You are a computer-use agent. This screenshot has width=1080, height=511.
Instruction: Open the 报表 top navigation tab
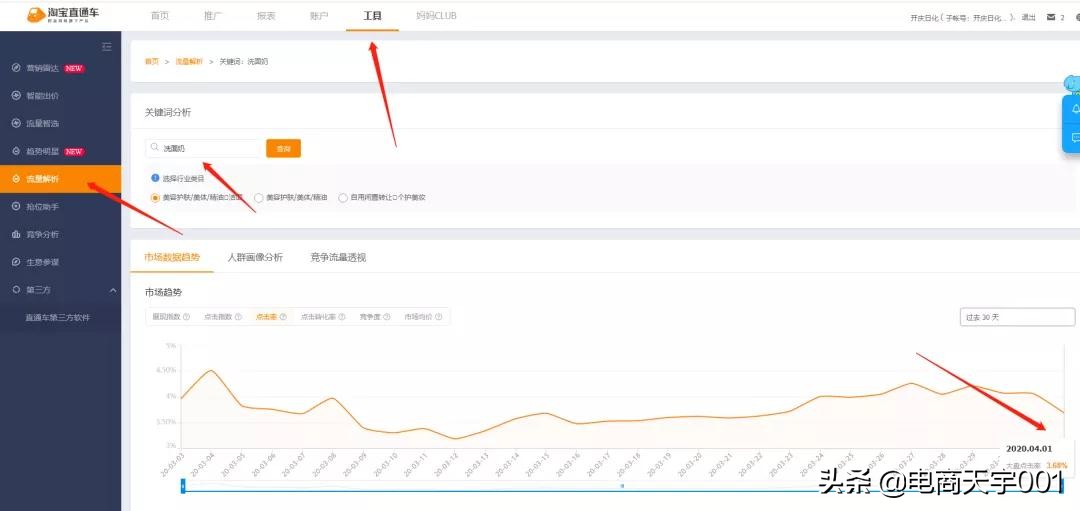pyautogui.click(x=266, y=16)
